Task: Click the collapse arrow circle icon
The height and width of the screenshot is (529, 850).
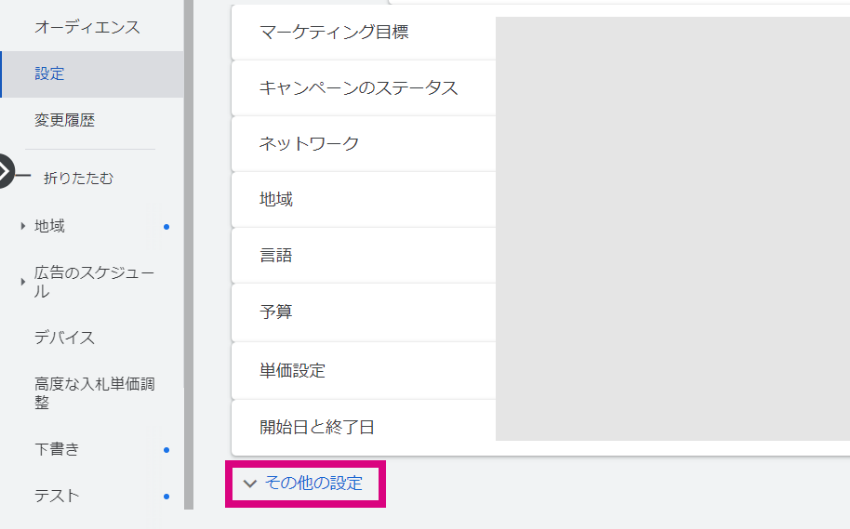Action: point(5,171)
